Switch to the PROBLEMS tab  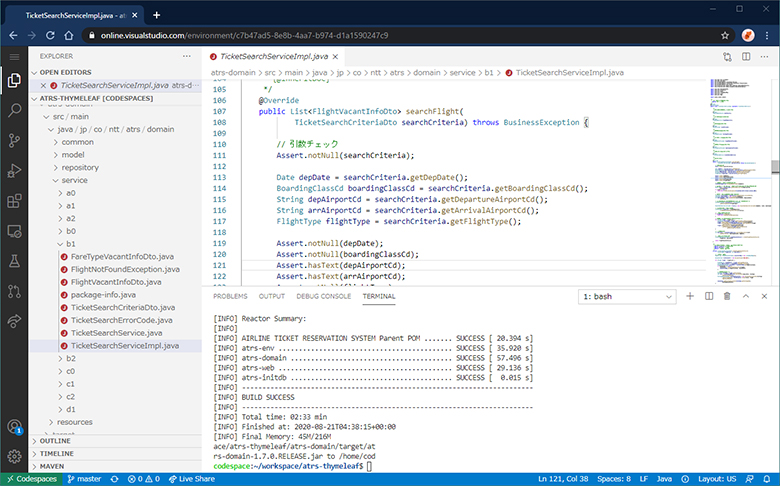coord(230,296)
